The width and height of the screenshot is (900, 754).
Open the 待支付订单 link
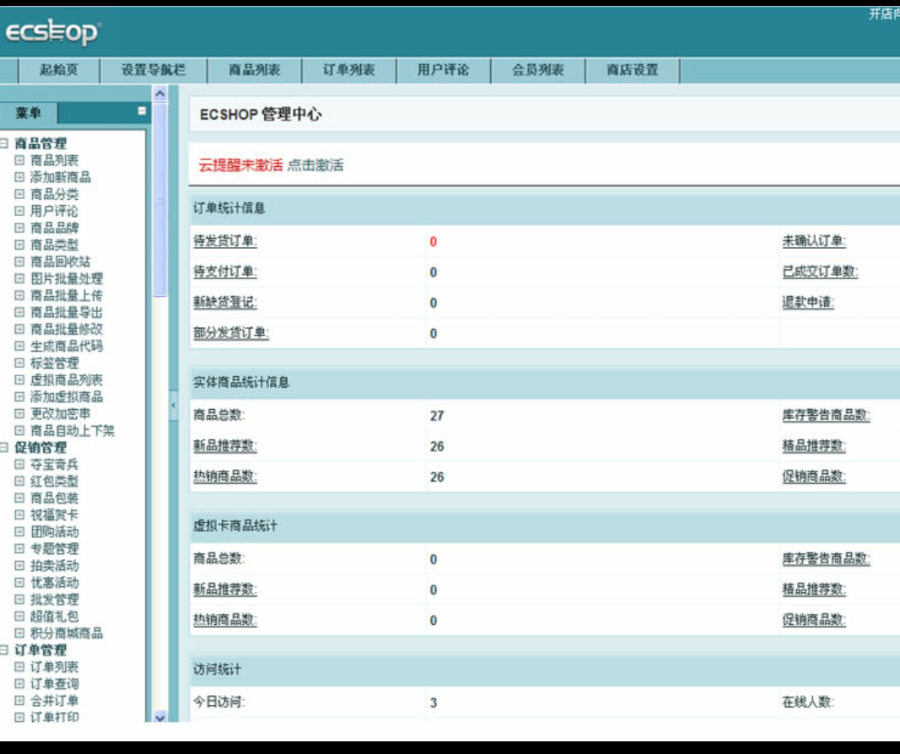click(x=225, y=271)
